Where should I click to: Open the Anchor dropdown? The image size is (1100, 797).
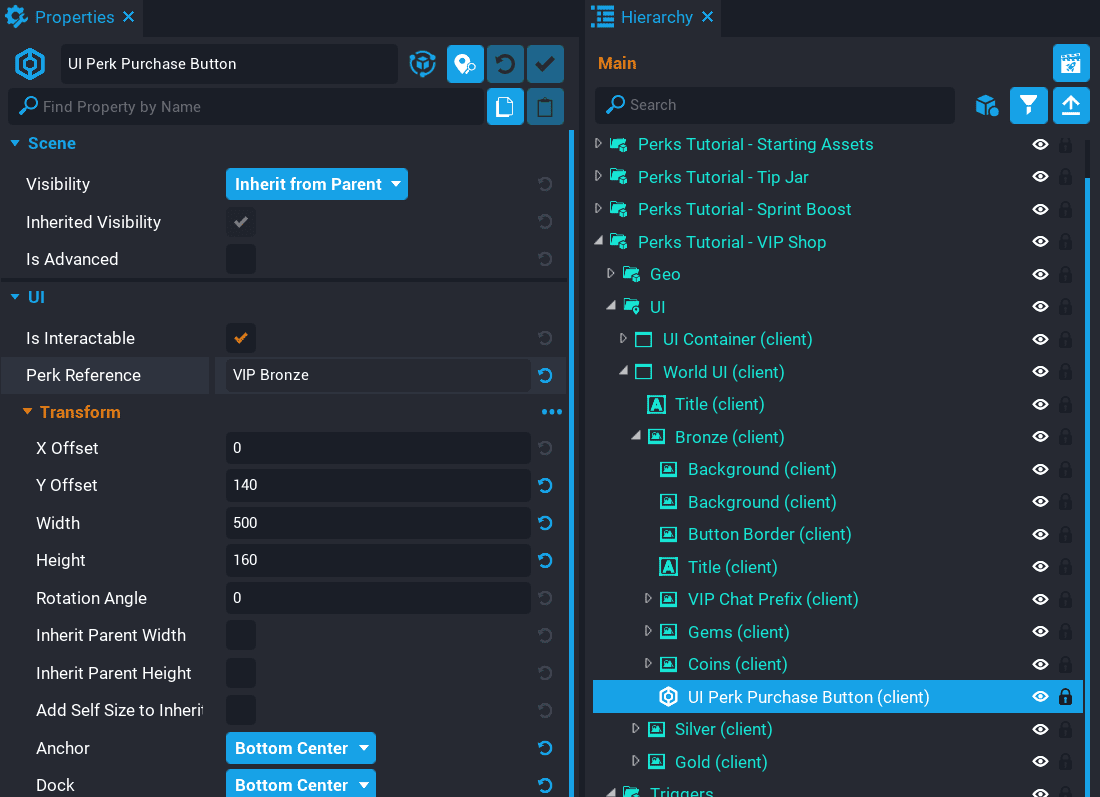(x=300, y=748)
